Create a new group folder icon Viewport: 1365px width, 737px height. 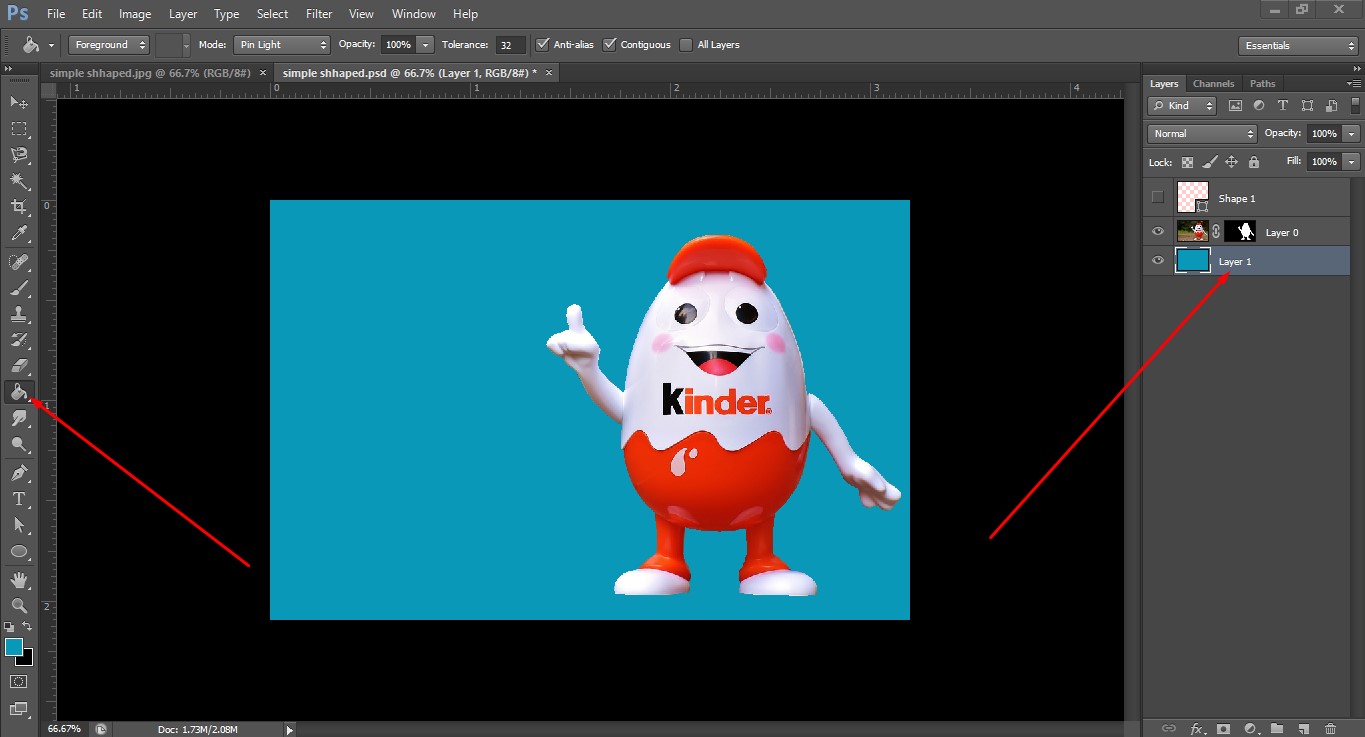point(1277,729)
